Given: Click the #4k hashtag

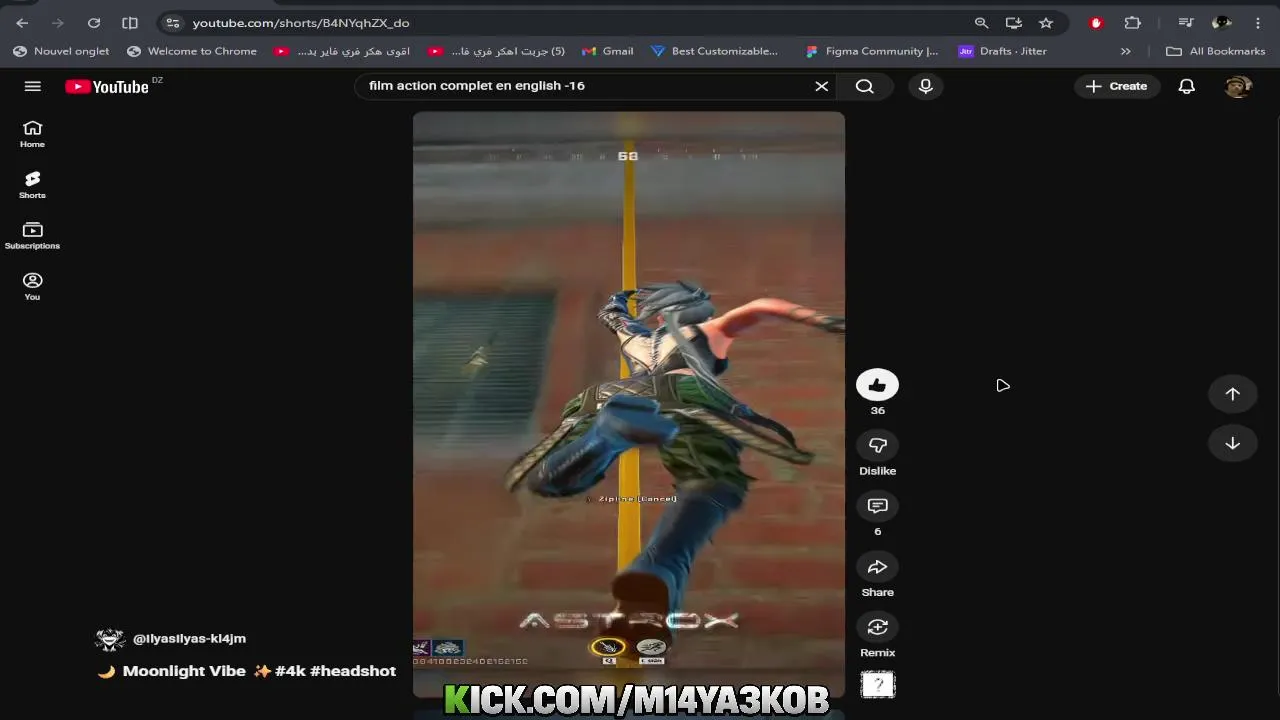Looking at the screenshot, I should click(x=290, y=671).
